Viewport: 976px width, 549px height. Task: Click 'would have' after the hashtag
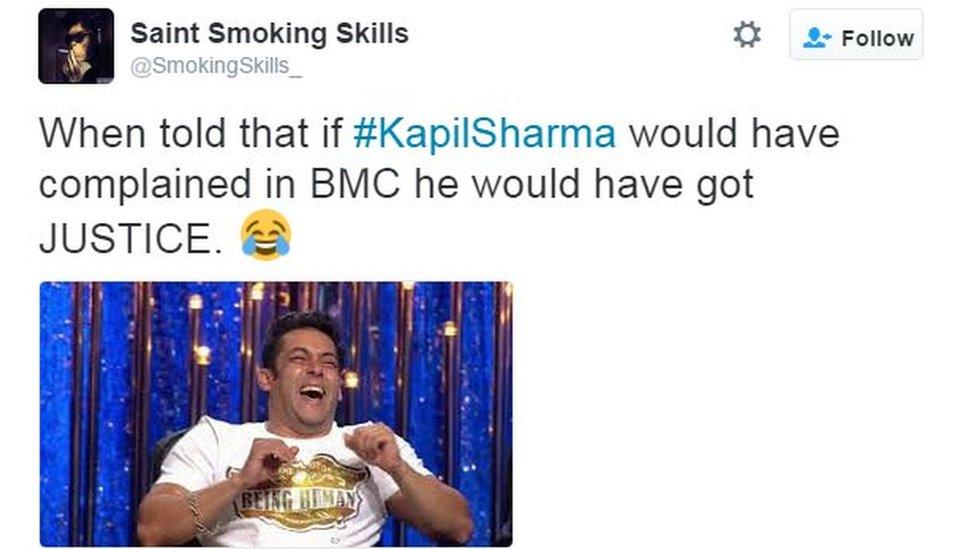click(x=734, y=133)
